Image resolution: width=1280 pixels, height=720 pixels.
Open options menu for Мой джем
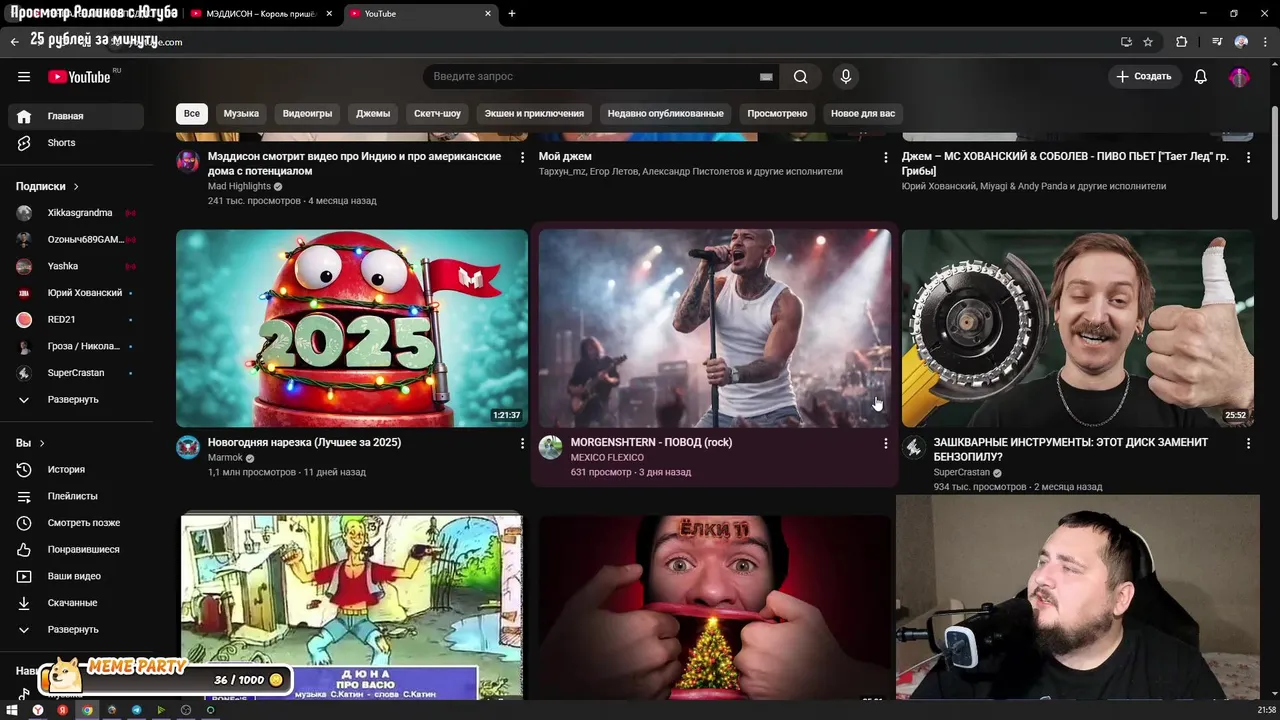pyautogui.click(x=885, y=157)
